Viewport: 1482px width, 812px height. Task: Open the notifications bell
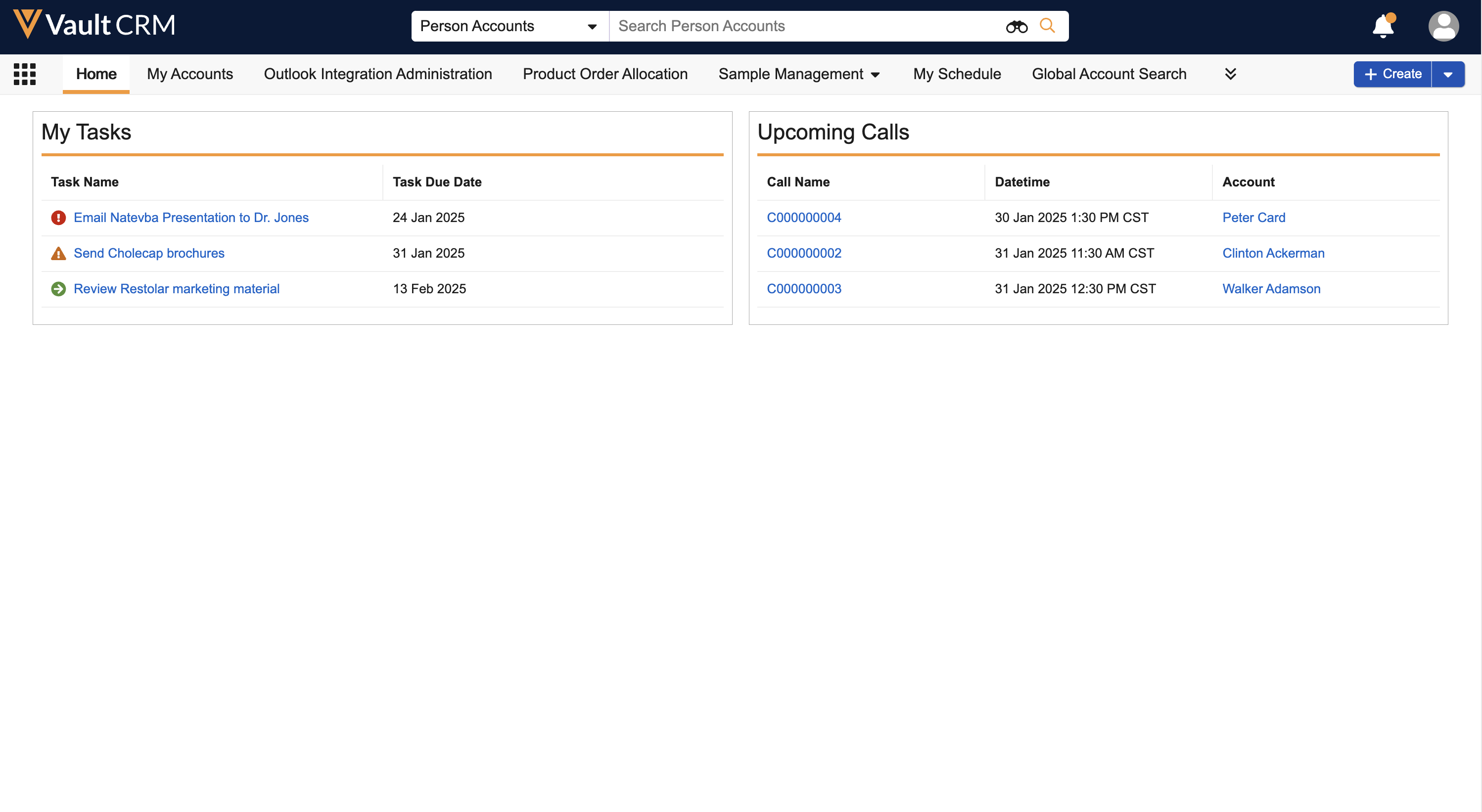pos(1383,26)
